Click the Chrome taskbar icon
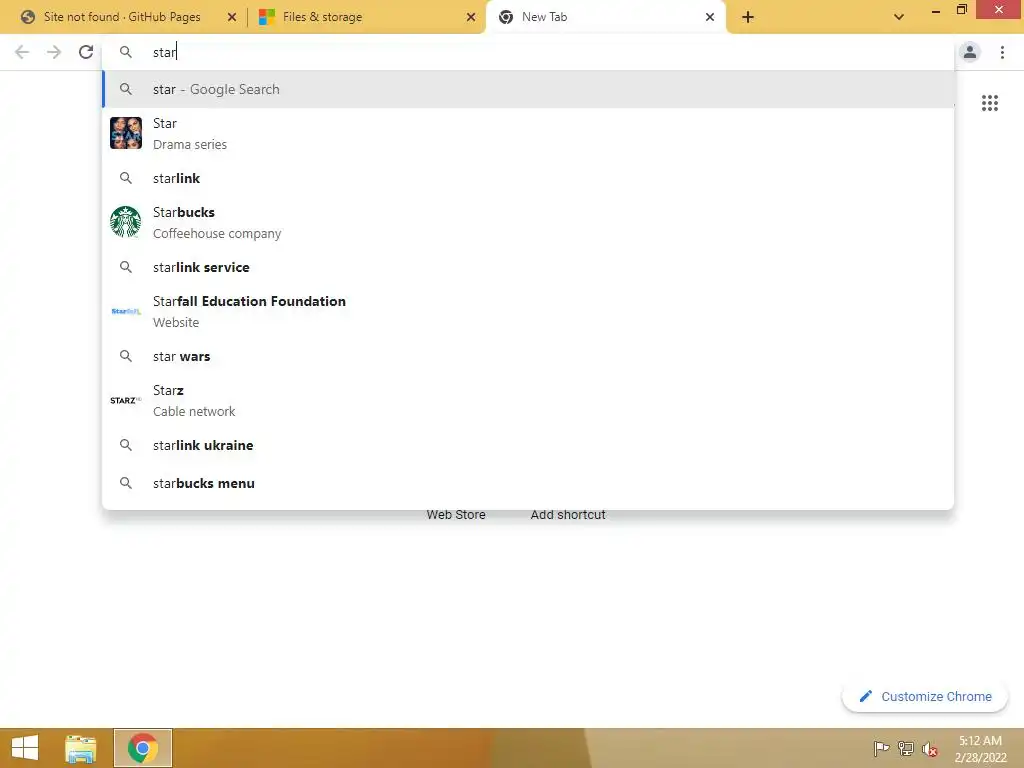Screen dimensions: 1024x768 (142, 748)
